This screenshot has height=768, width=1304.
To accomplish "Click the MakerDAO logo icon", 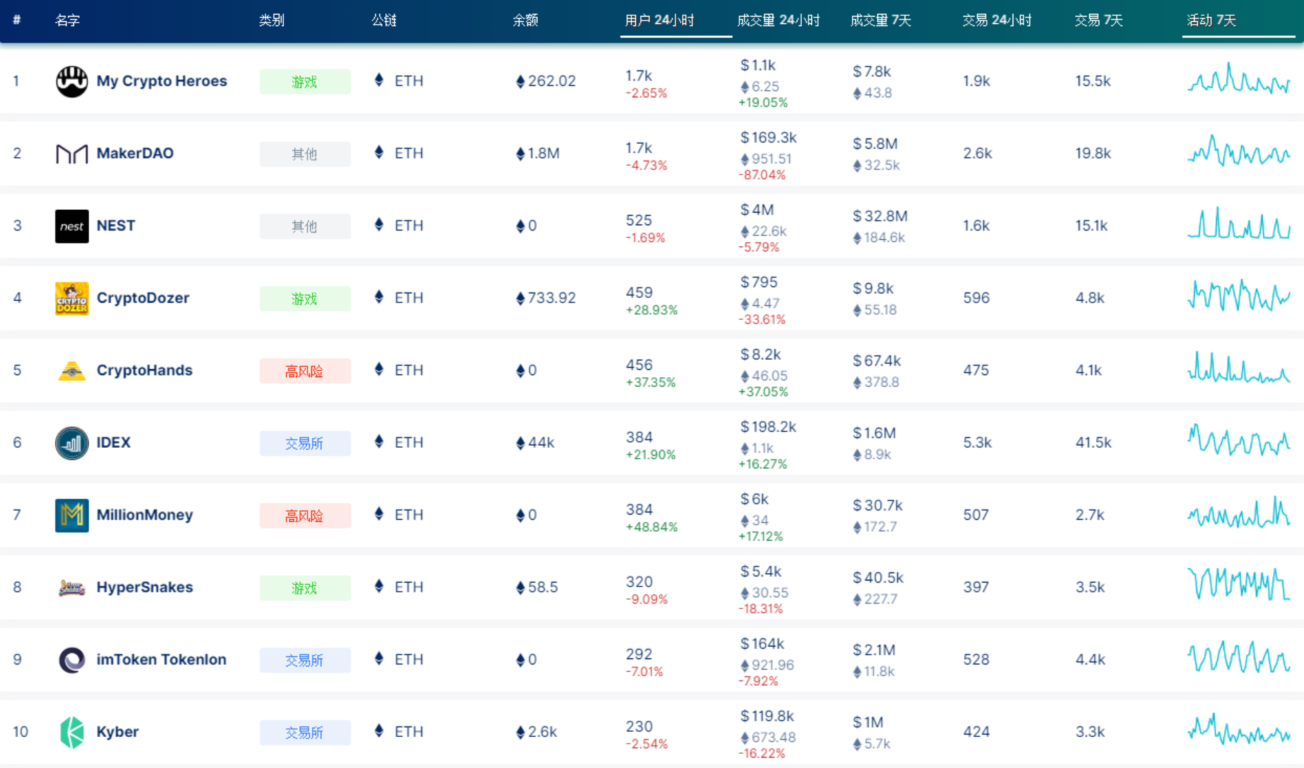I will [x=72, y=154].
